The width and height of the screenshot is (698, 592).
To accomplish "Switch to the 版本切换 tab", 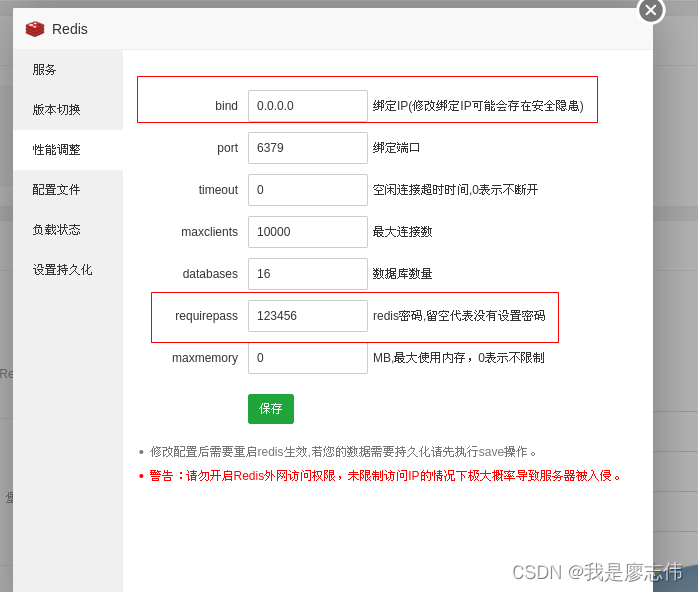I will [68, 110].
